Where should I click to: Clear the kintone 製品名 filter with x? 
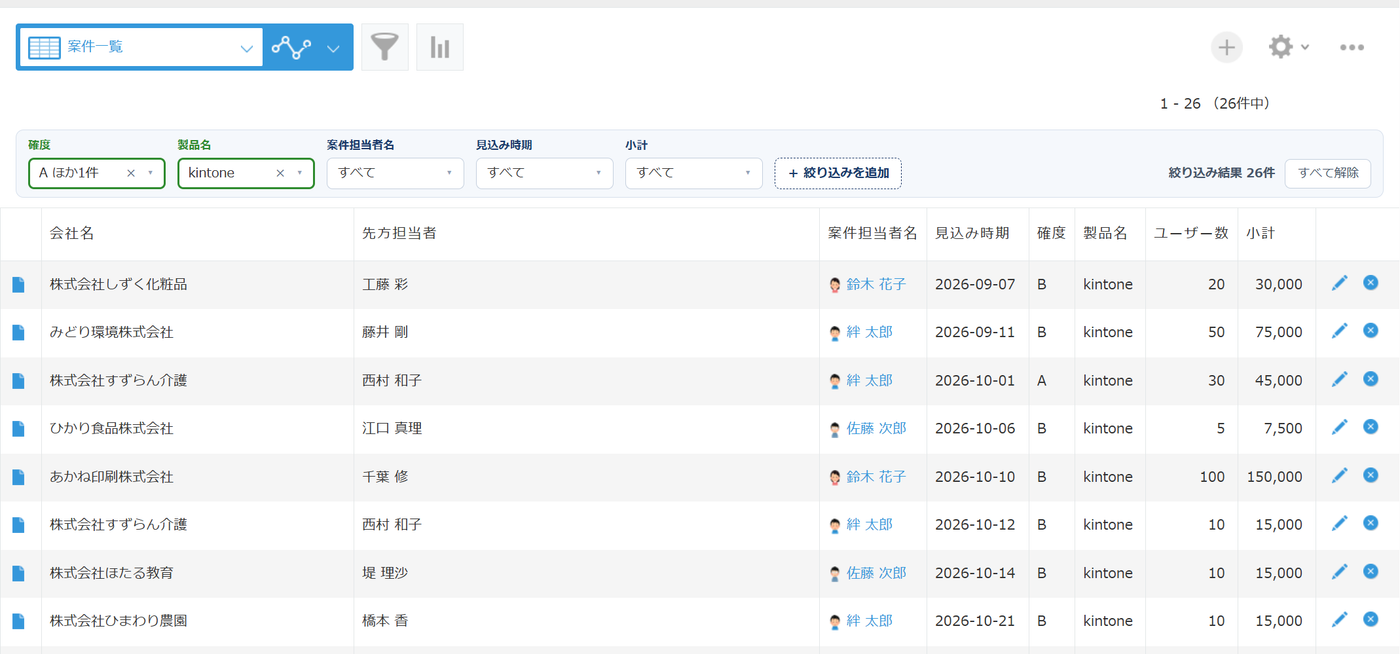point(280,173)
